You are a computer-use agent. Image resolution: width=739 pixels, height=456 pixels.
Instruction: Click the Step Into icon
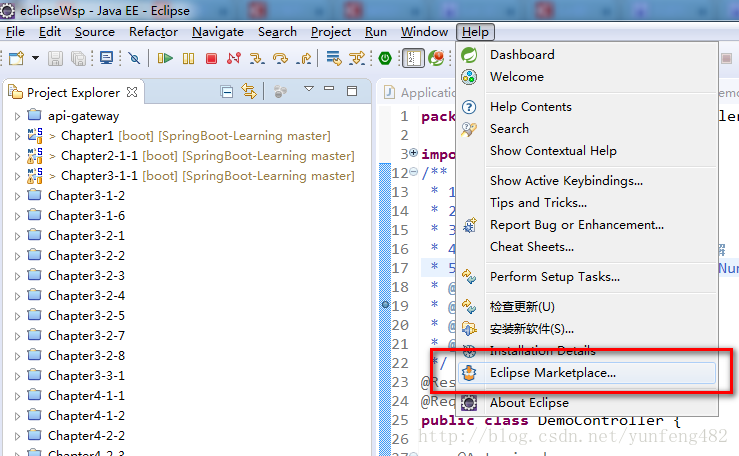click(257, 58)
